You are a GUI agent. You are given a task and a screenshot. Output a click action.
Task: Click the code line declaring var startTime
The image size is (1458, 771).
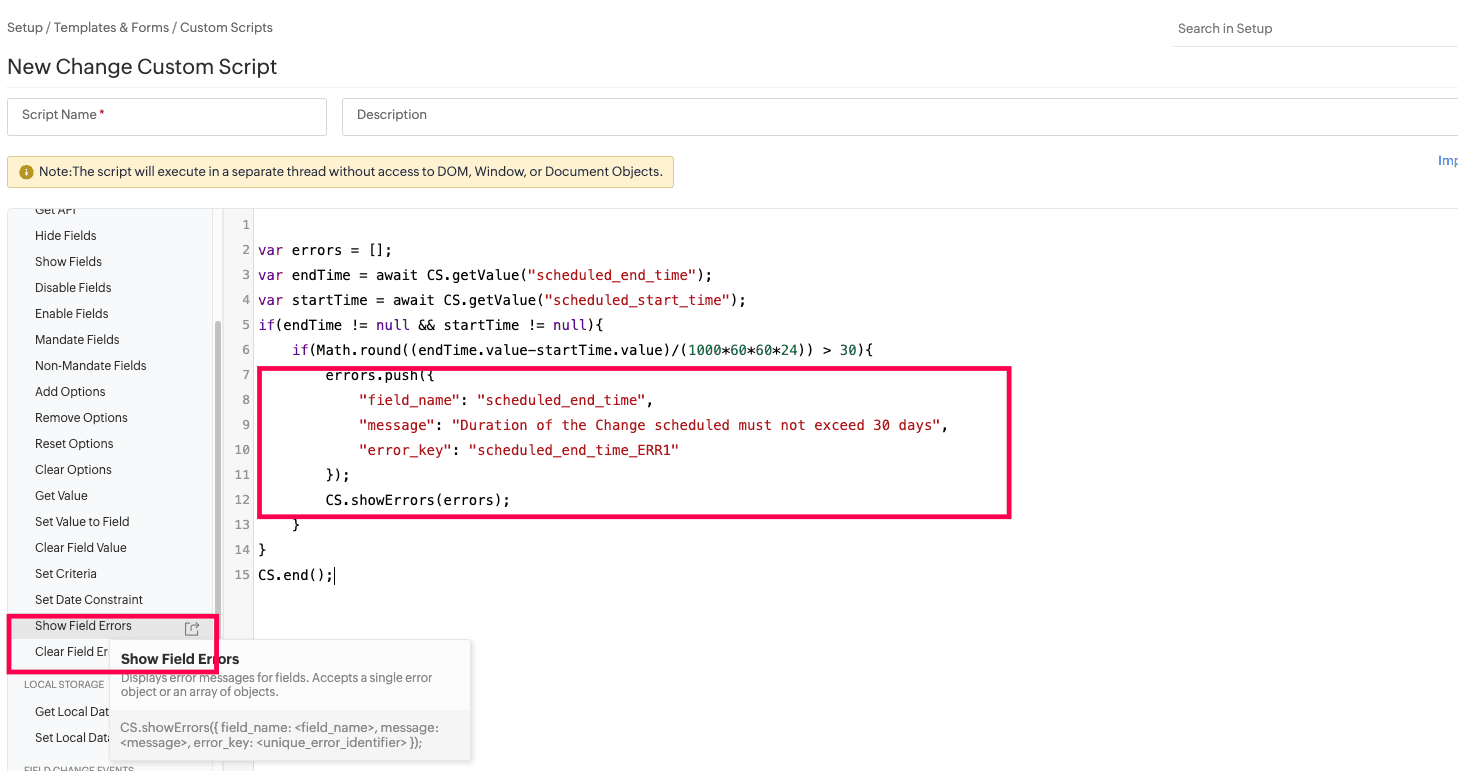pos(502,300)
